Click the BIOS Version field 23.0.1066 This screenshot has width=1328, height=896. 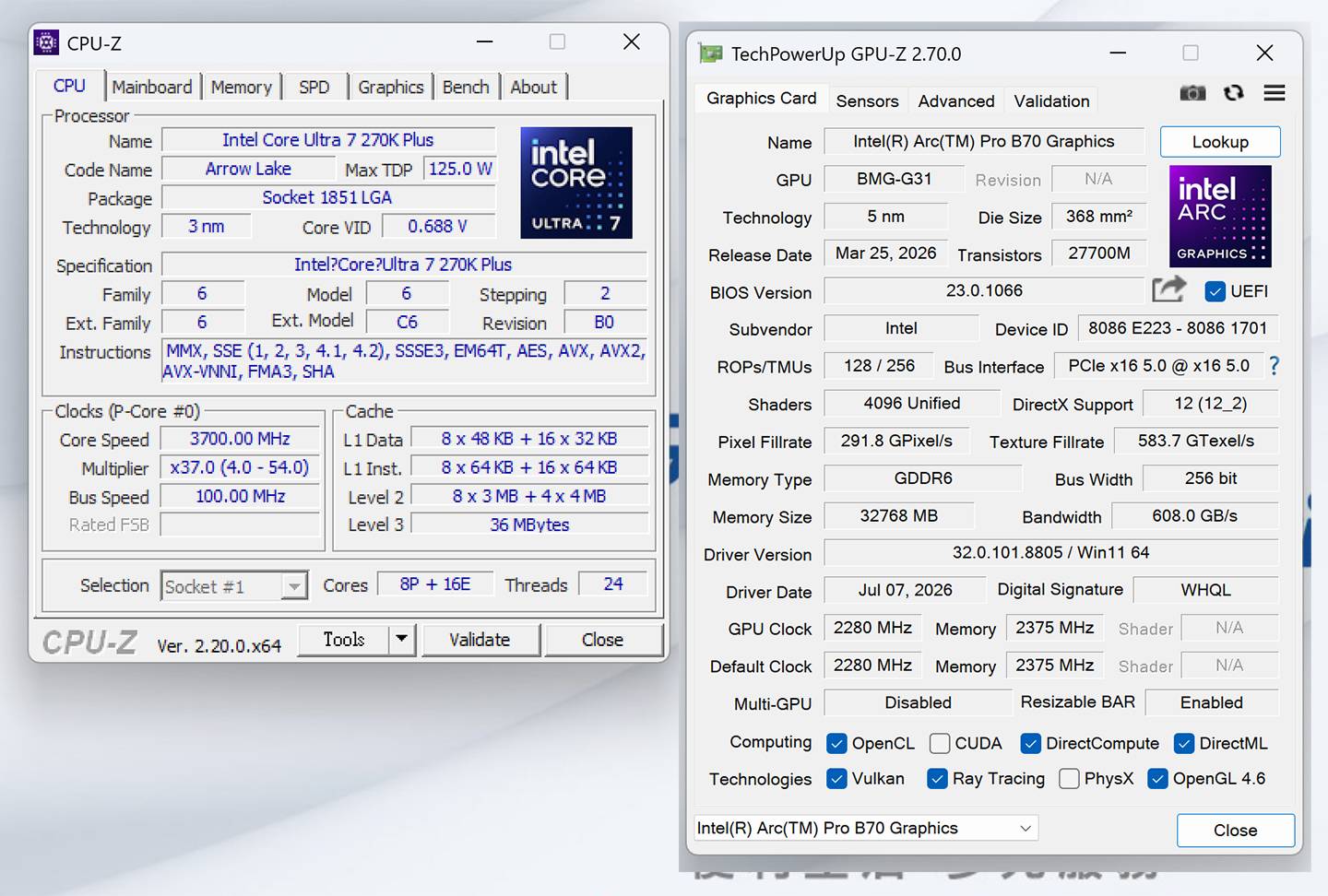coord(984,290)
